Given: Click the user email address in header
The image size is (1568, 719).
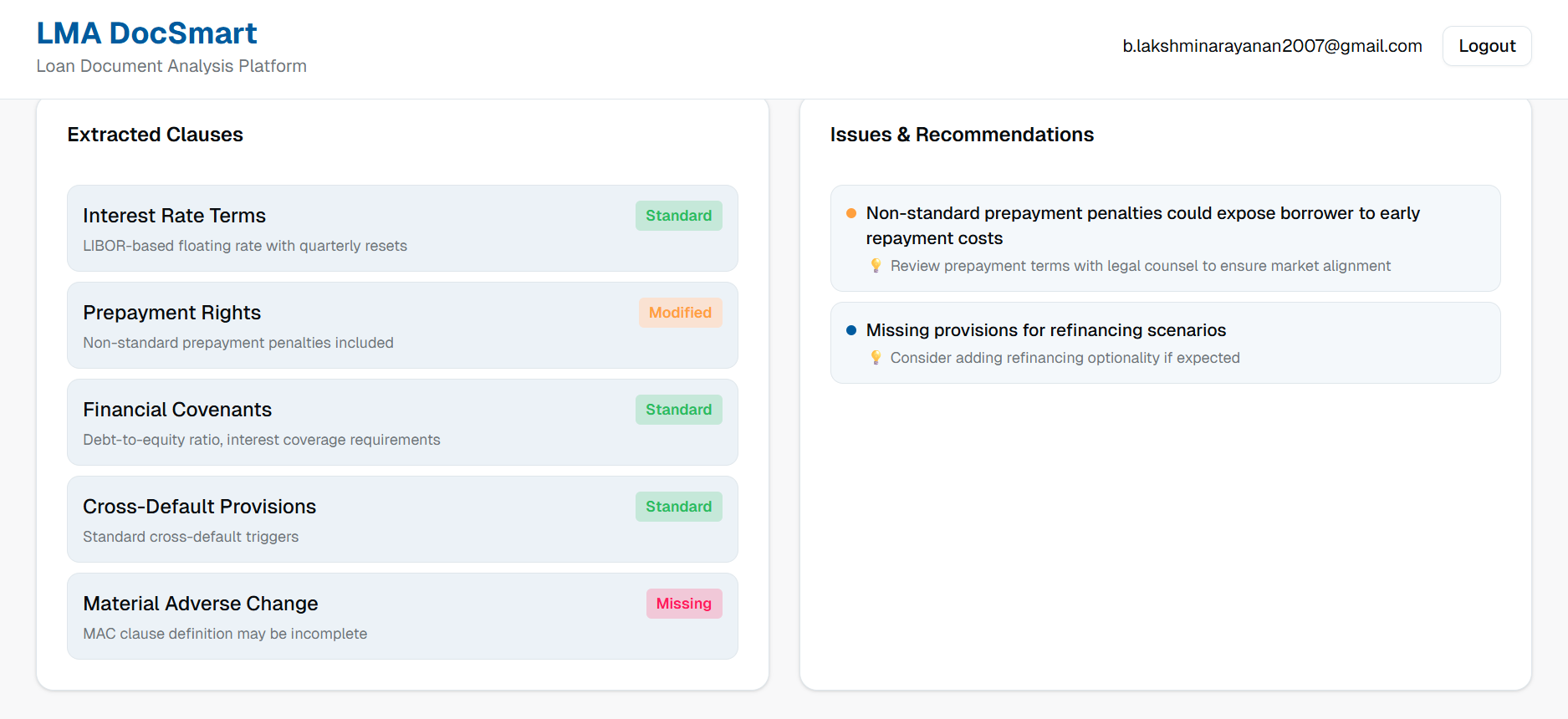Looking at the screenshot, I should pyautogui.click(x=1271, y=46).
